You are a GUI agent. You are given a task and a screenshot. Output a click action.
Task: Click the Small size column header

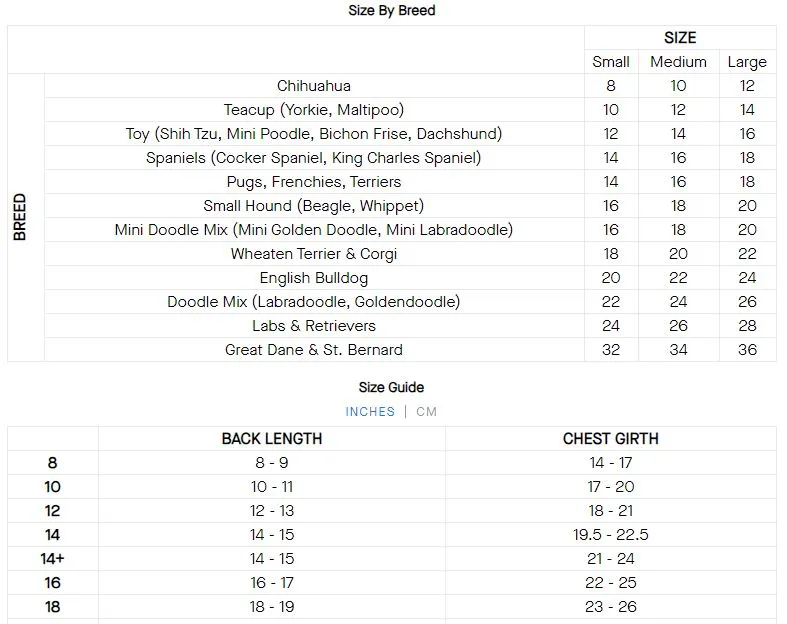click(611, 62)
